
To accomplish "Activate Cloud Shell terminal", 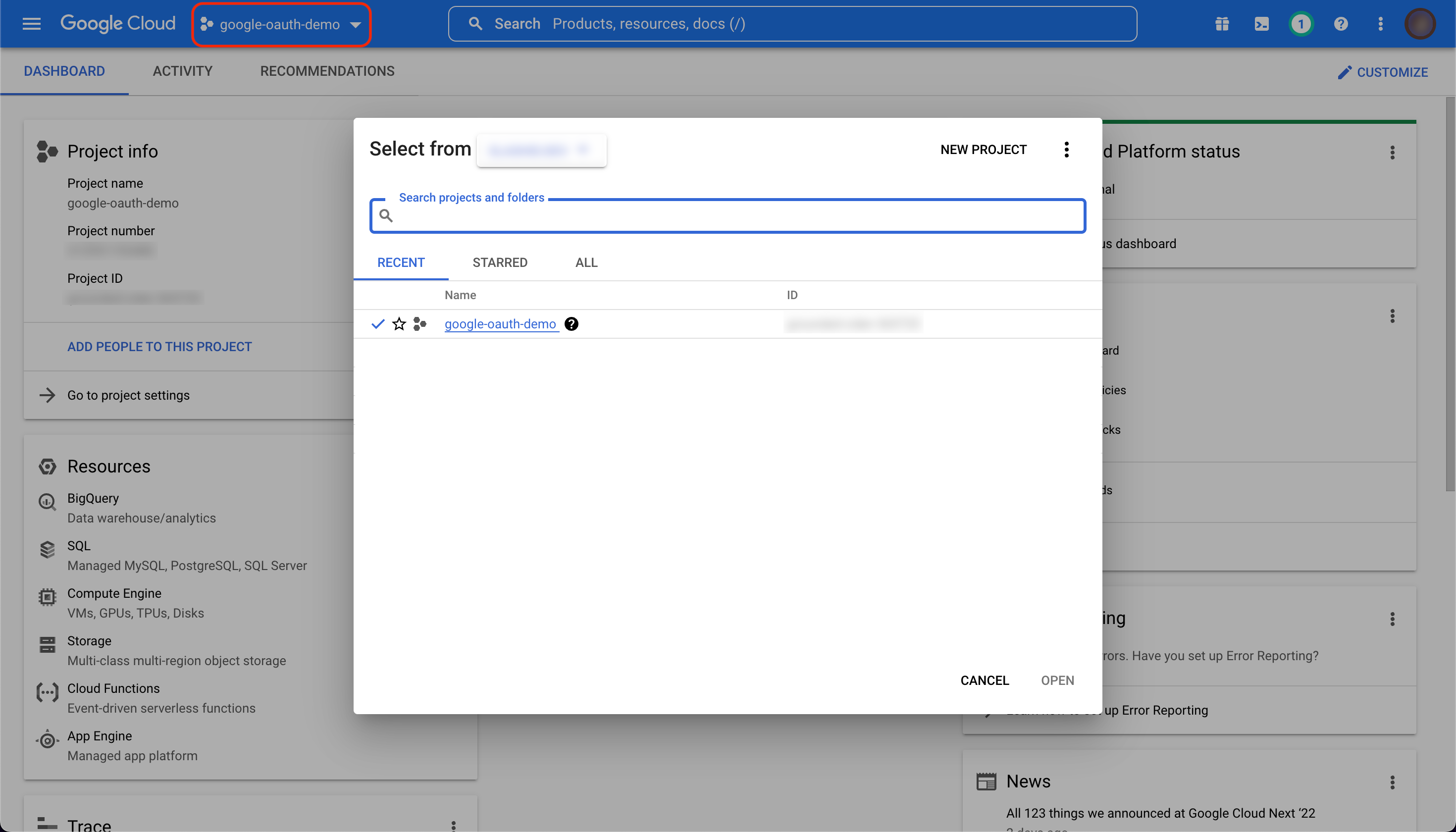I will point(1261,23).
